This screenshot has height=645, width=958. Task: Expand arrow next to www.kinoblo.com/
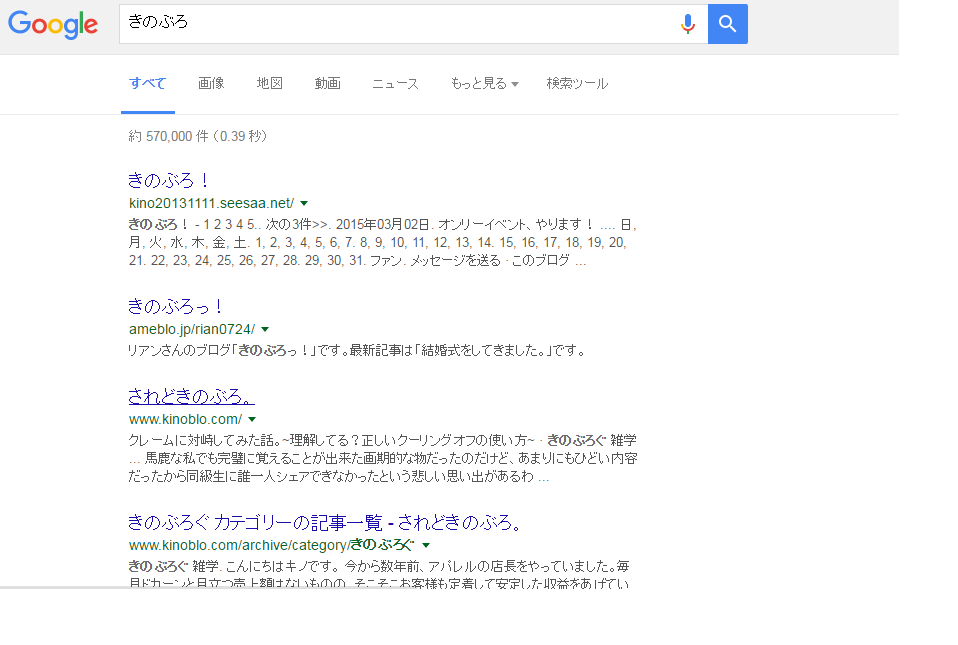pos(252,419)
